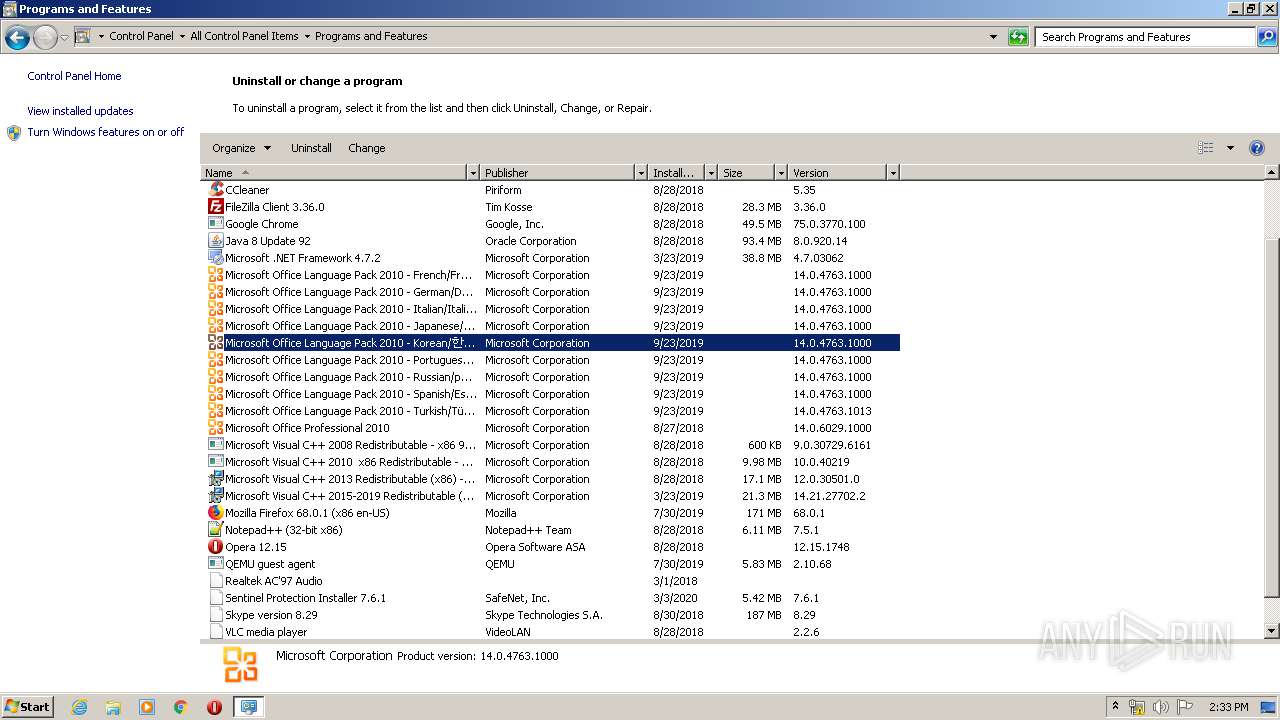Click the Notepad++ list icon
Image resolution: width=1280 pixels, height=720 pixels.
[216, 530]
